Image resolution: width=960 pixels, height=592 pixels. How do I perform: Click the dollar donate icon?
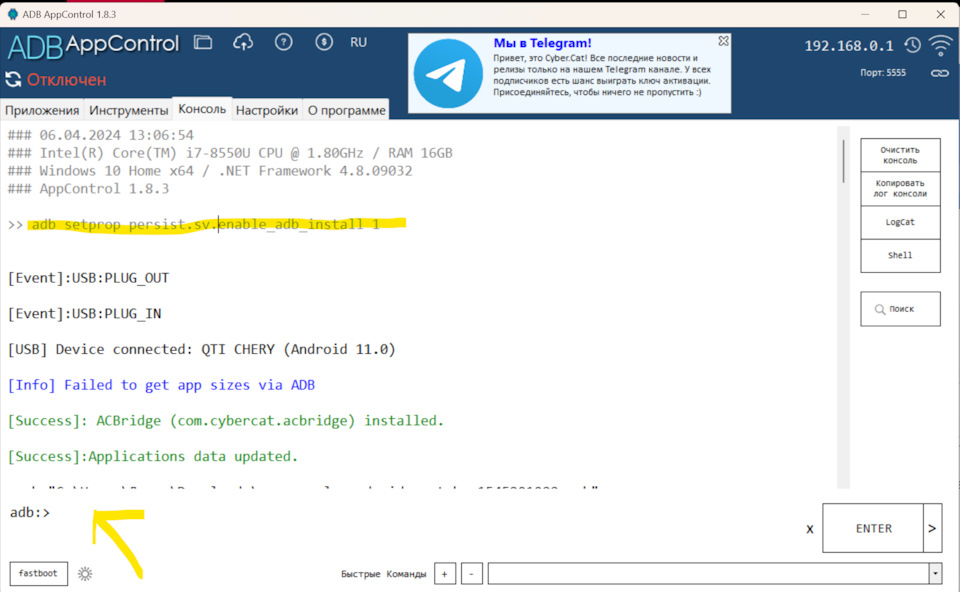pyautogui.click(x=324, y=42)
